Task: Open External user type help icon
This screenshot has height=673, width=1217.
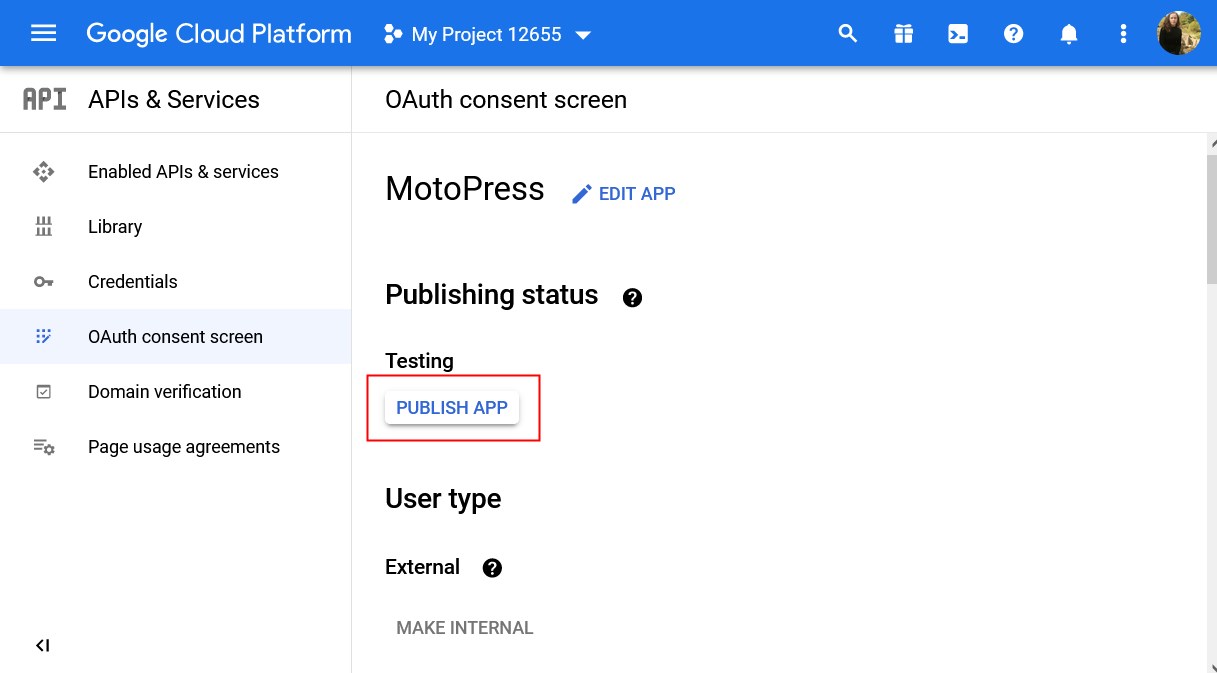Action: (x=492, y=568)
